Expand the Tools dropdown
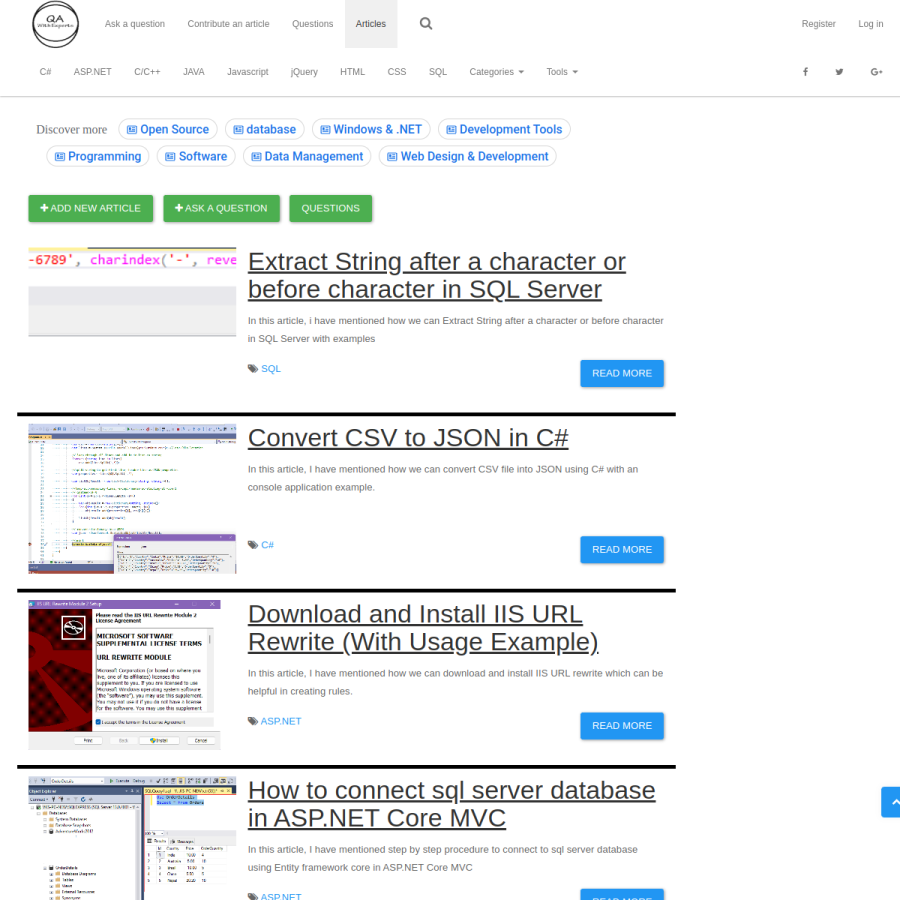 [x=562, y=72]
